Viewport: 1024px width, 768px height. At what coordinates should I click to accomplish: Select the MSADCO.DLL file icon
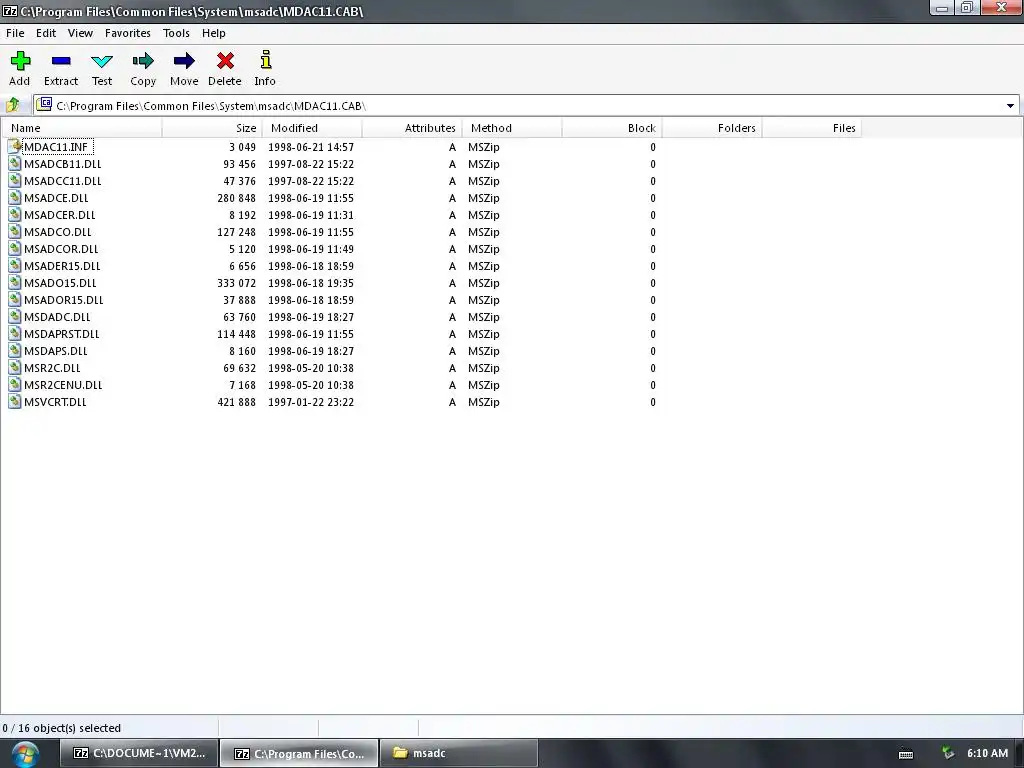(14, 231)
